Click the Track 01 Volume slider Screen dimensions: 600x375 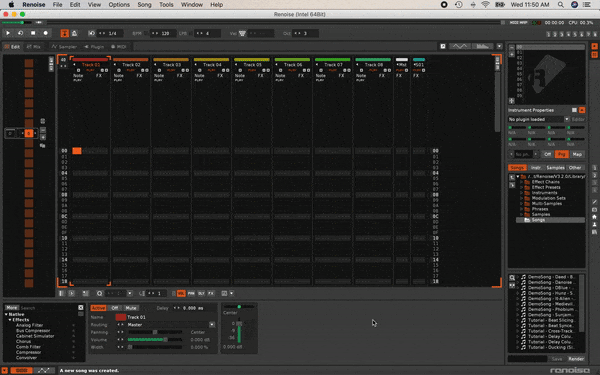coord(155,340)
